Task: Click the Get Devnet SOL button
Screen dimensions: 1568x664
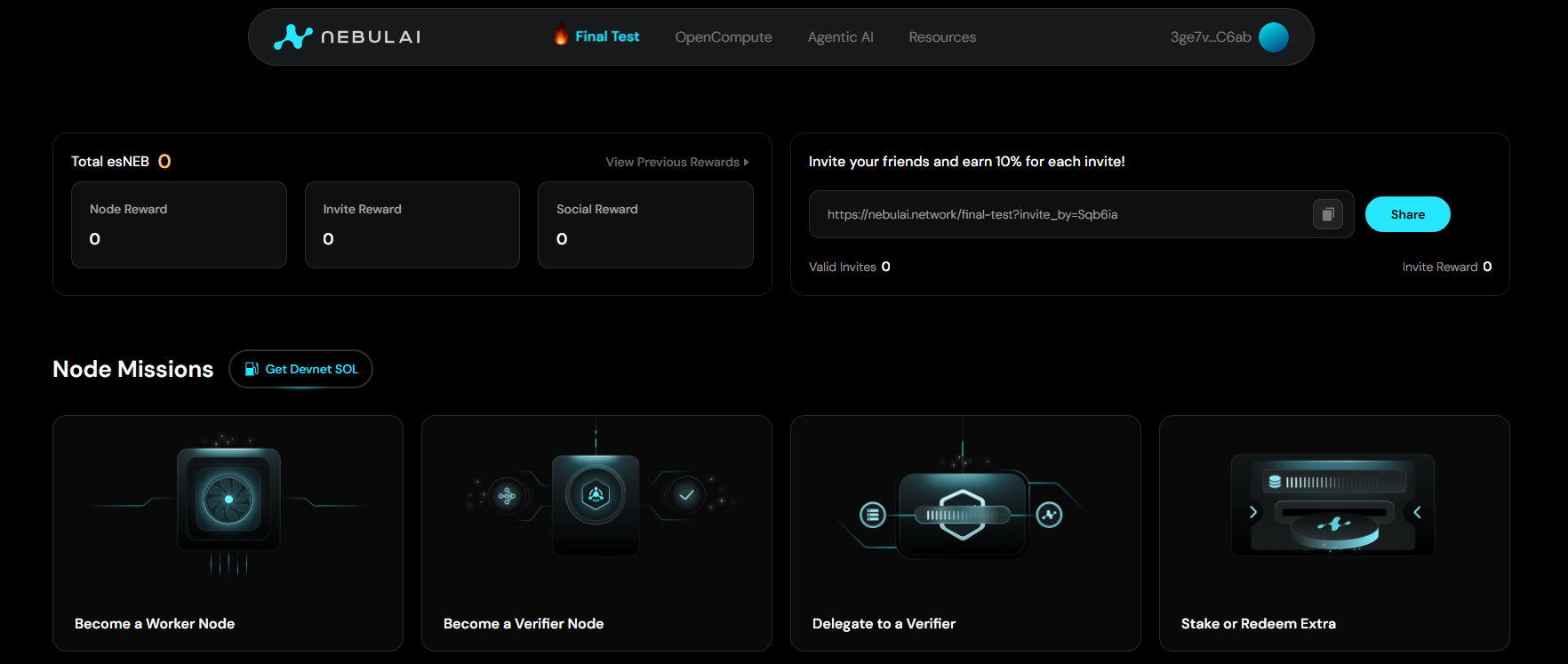Action: pos(300,369)
